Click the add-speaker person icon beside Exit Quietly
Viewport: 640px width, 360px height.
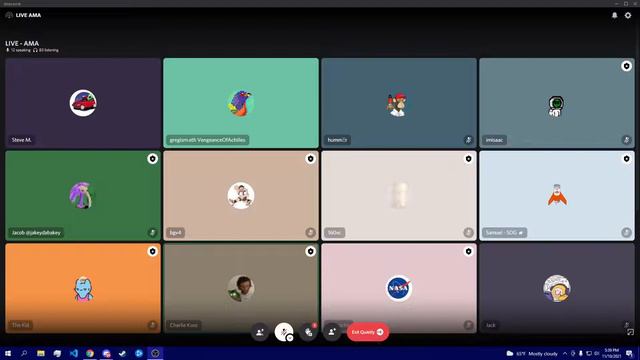(333, 332)
